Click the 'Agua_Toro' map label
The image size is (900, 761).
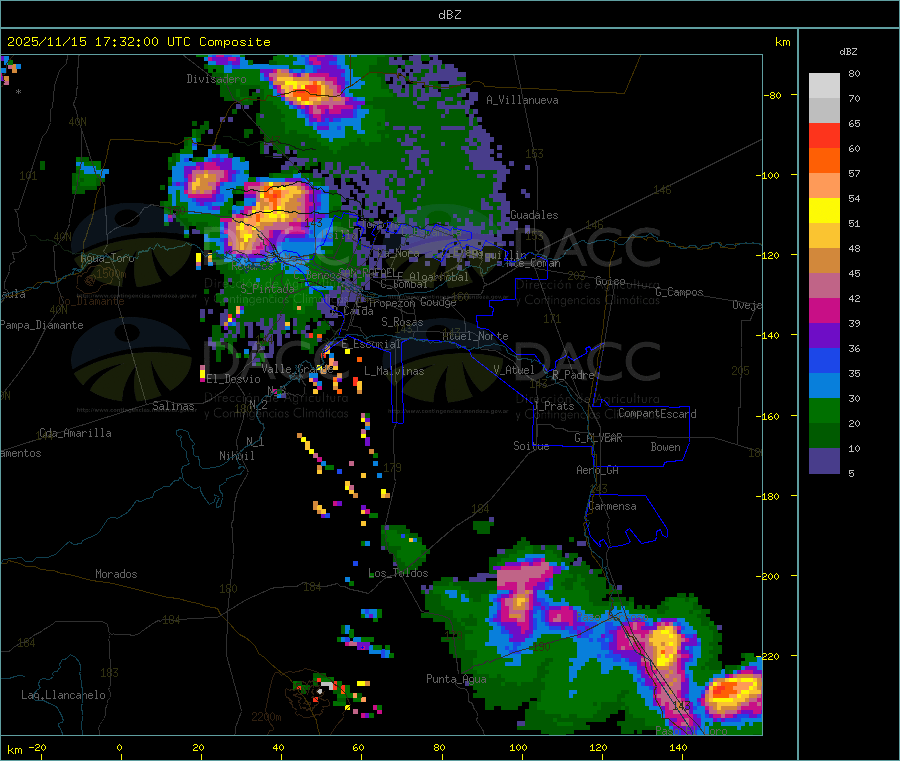107,258
